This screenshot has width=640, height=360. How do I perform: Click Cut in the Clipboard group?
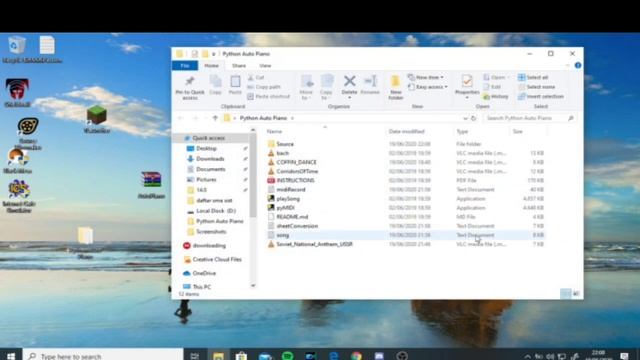coord(256,77)
